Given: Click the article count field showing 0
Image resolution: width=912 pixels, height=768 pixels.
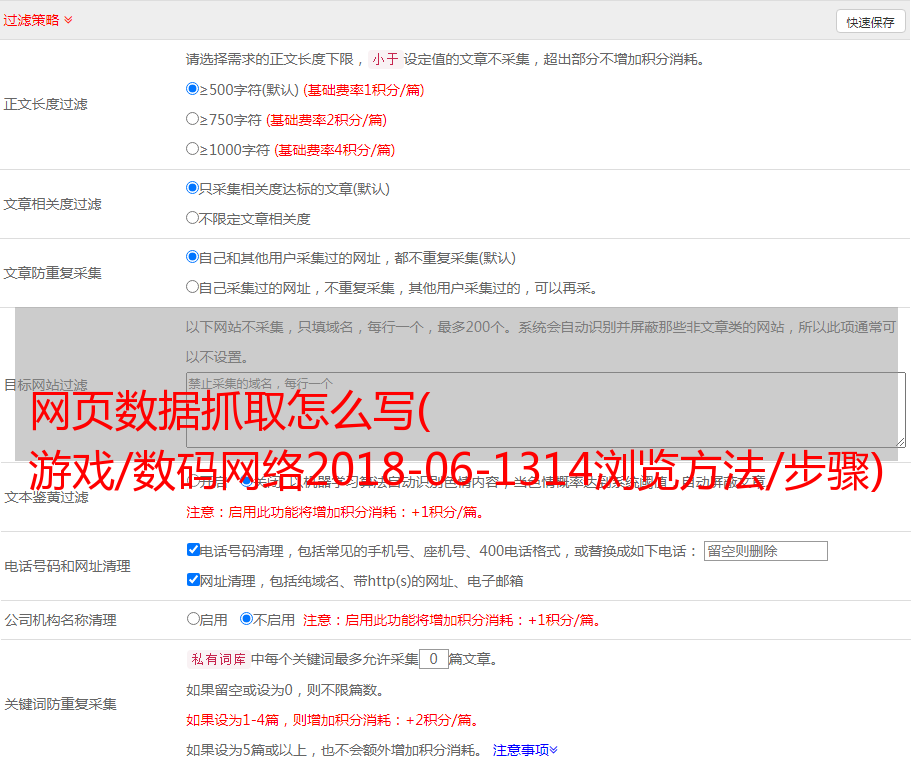Looking at the screenshot, I should pyautogui.click(x=434, y=659).
